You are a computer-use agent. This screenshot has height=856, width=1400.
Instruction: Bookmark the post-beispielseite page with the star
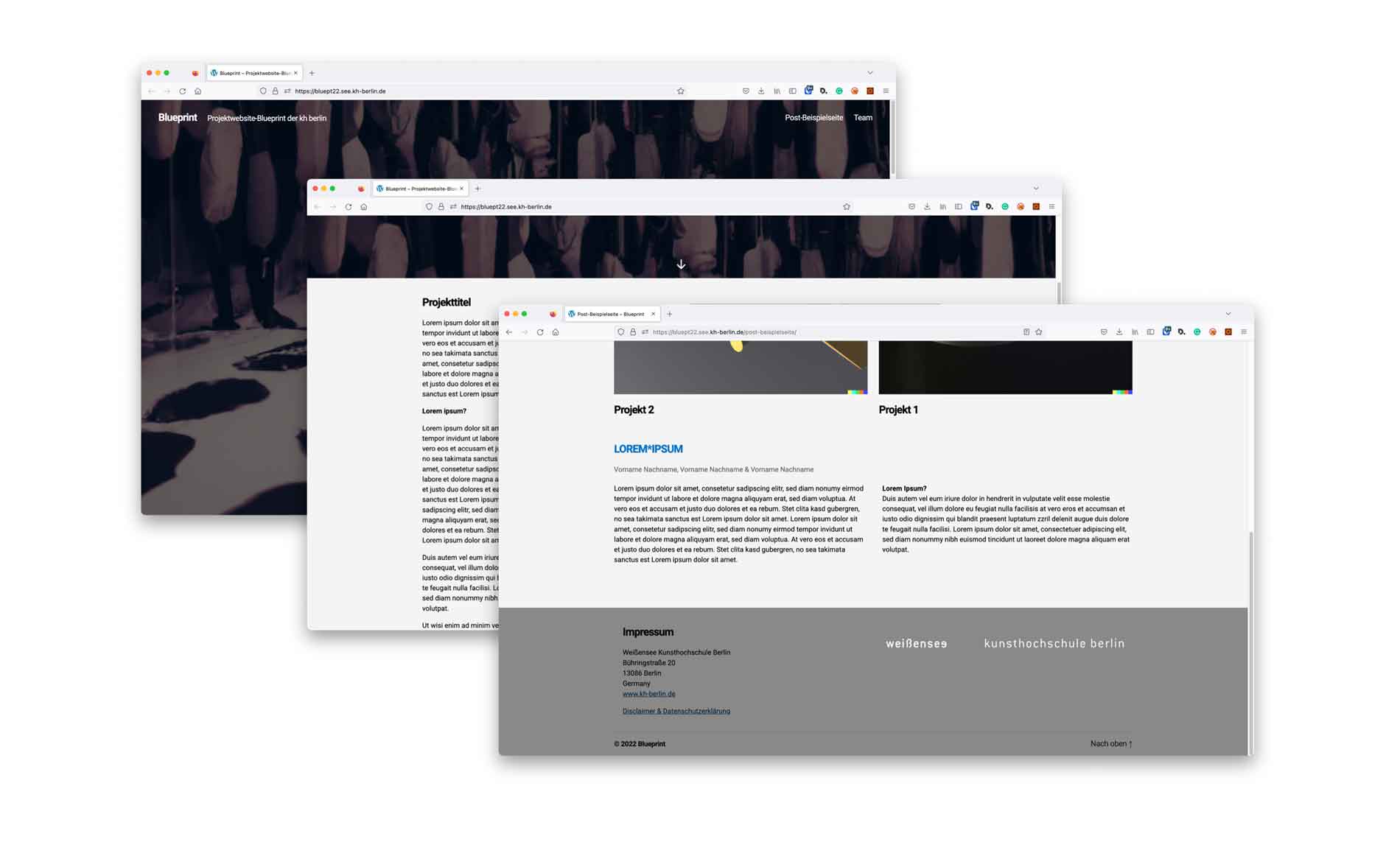1039,332
